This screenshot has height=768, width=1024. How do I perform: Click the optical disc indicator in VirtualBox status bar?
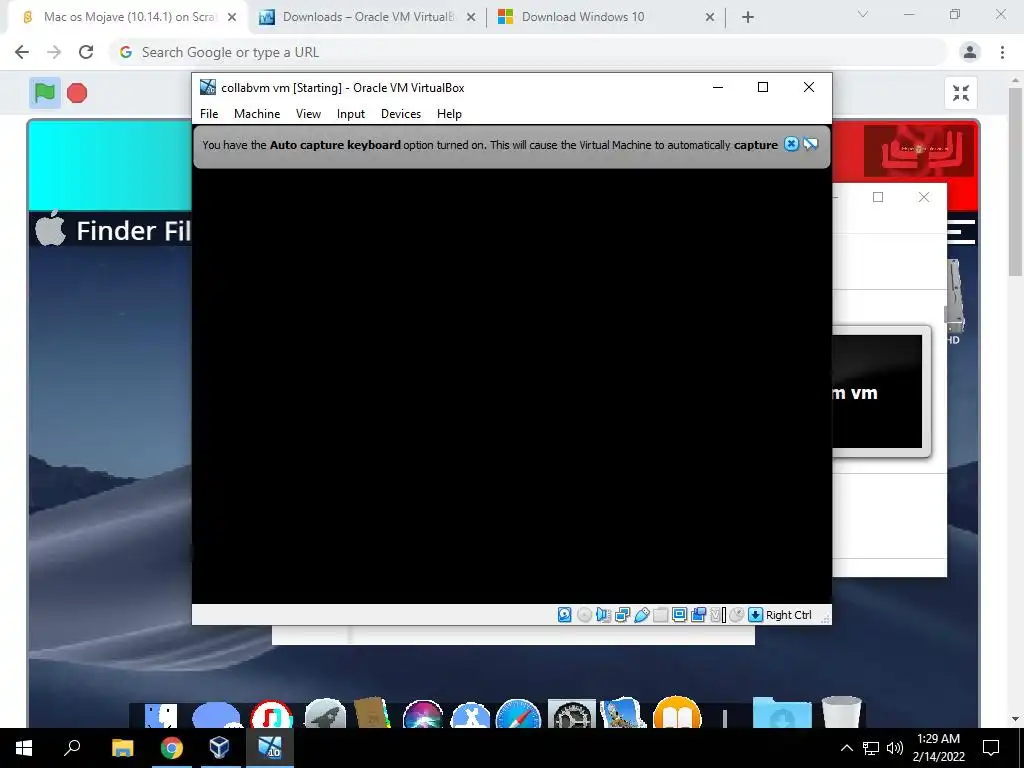(x=584, y=615)
